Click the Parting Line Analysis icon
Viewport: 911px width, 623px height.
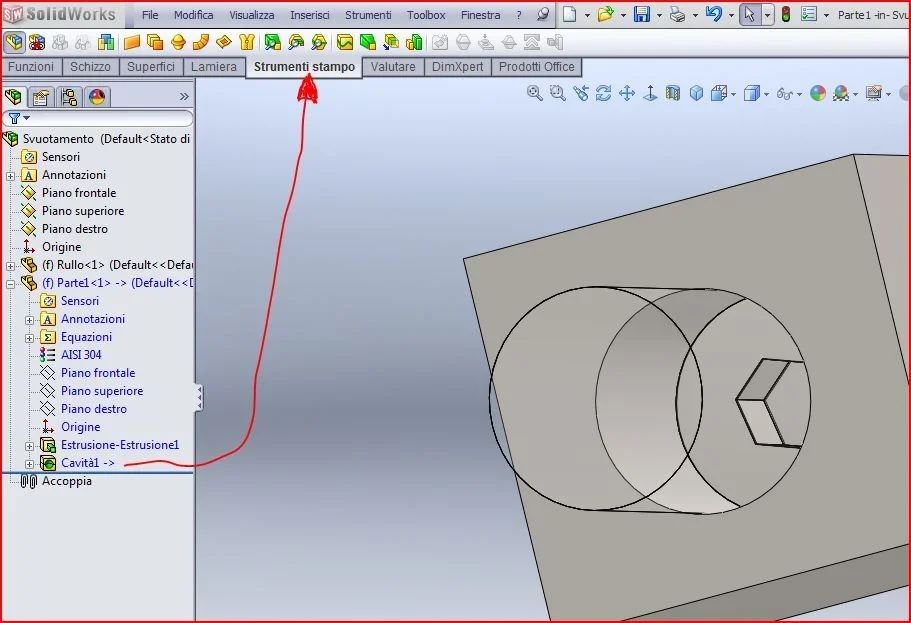[x=319, y=42]
